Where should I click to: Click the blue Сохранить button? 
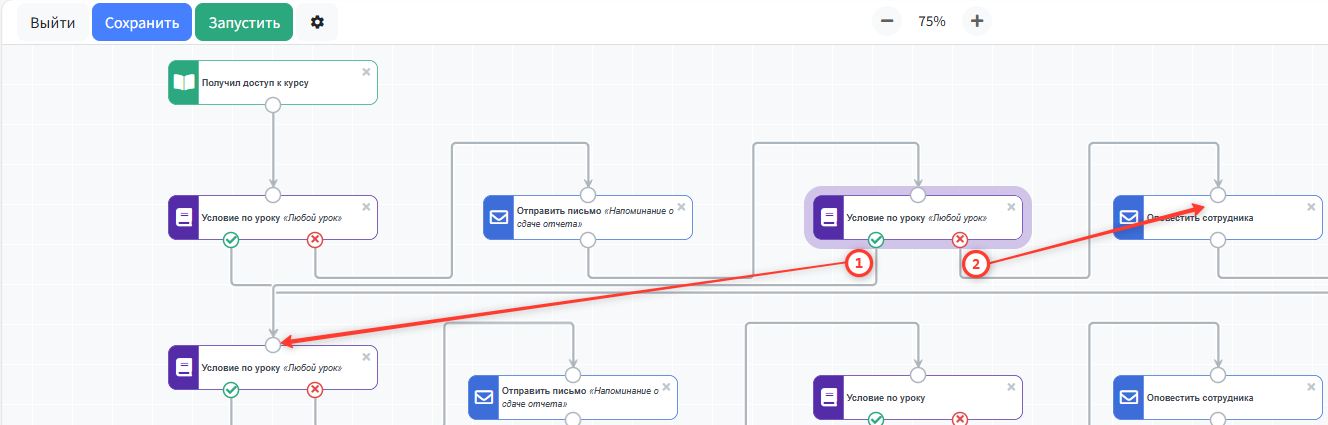[141, 22]
